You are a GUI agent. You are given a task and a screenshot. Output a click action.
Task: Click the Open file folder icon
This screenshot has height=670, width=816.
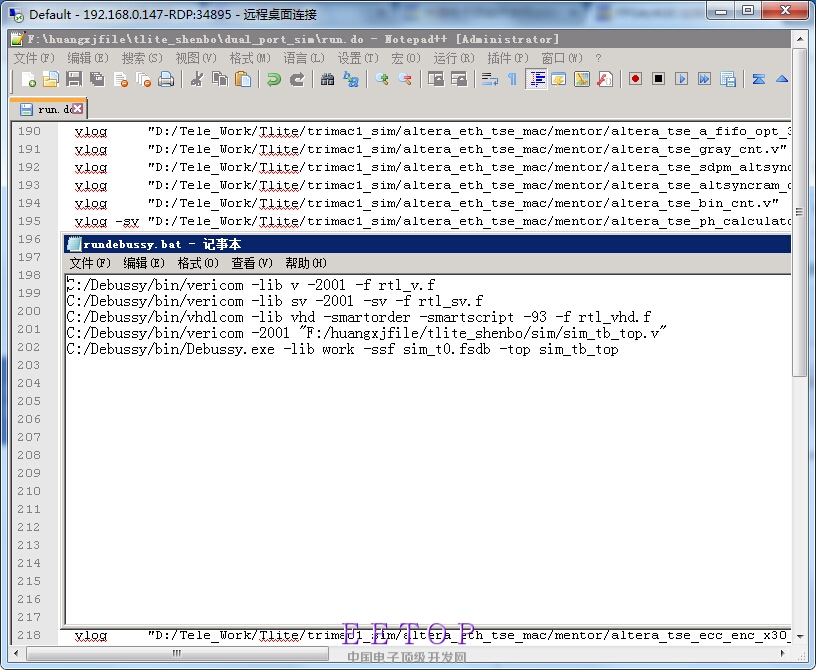[x=50, y=79]
